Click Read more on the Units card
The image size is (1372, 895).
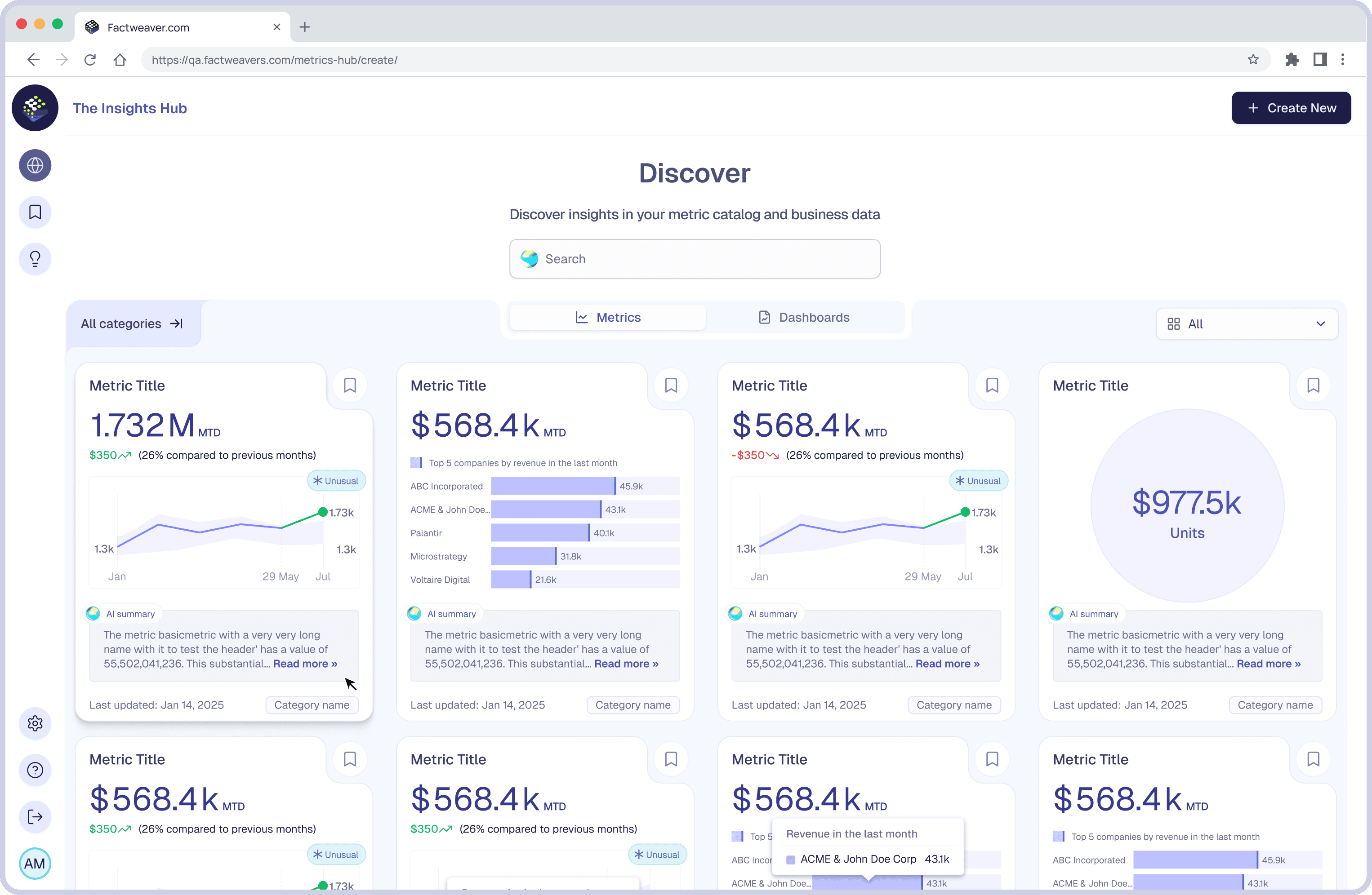coord(1268,664)
